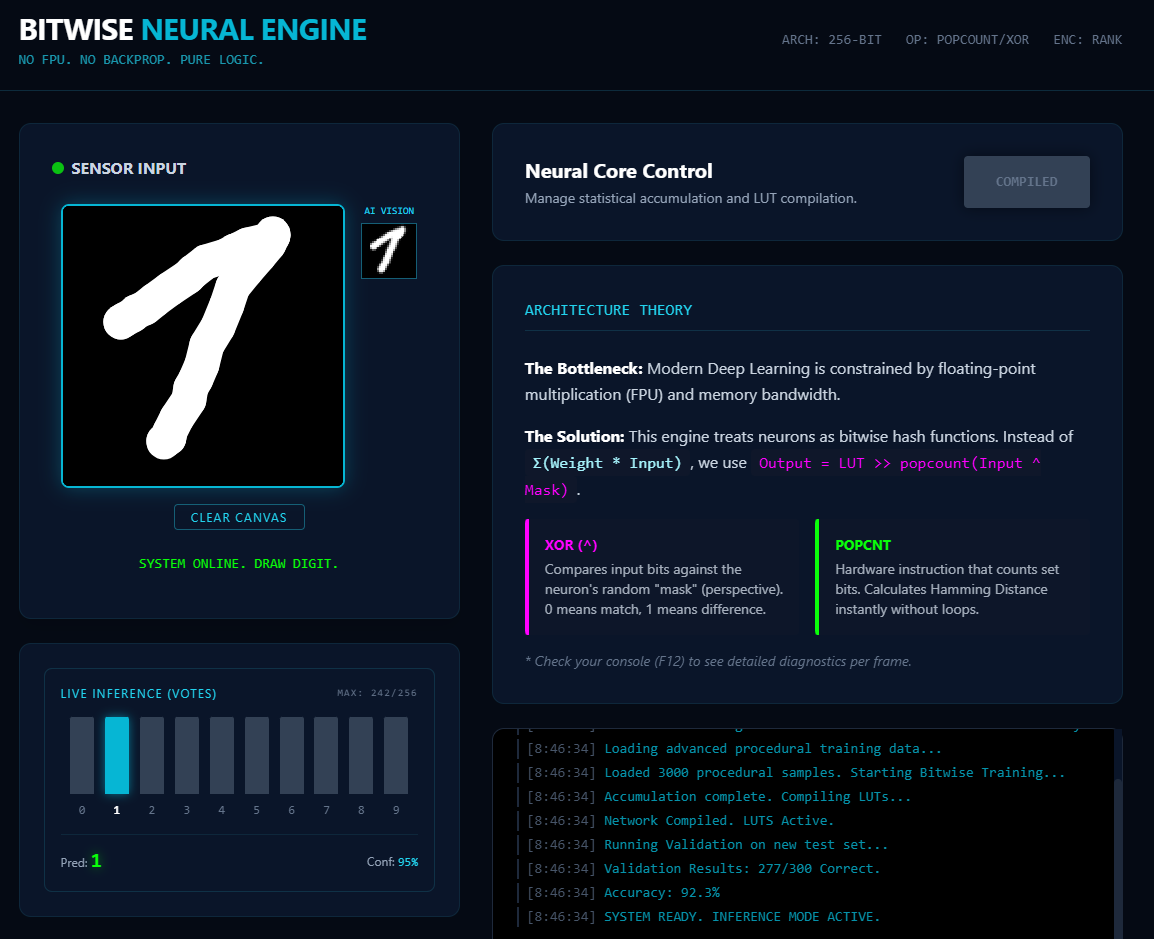The height and width of the screenshot is (939, 1154).
Task: Select the highlighted vote bar for digit 1
Action: click(117, 755)
